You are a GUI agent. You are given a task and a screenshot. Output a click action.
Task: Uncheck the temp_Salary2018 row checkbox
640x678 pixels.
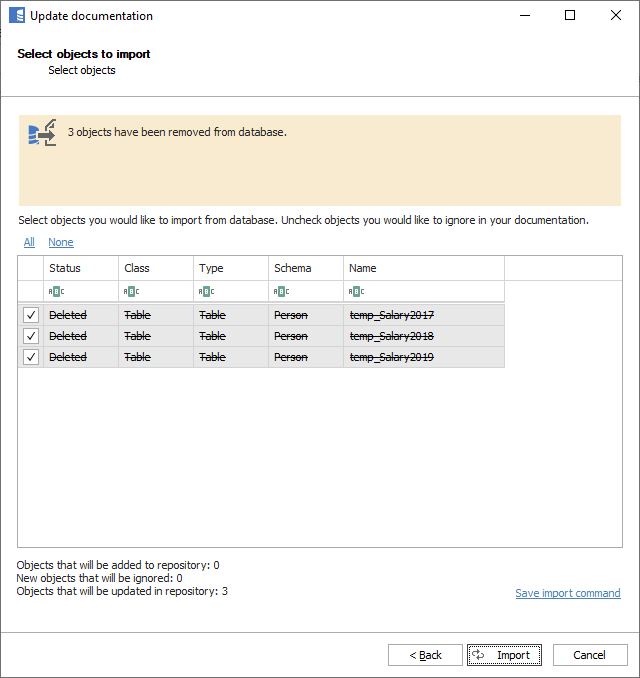coord(31,336)
